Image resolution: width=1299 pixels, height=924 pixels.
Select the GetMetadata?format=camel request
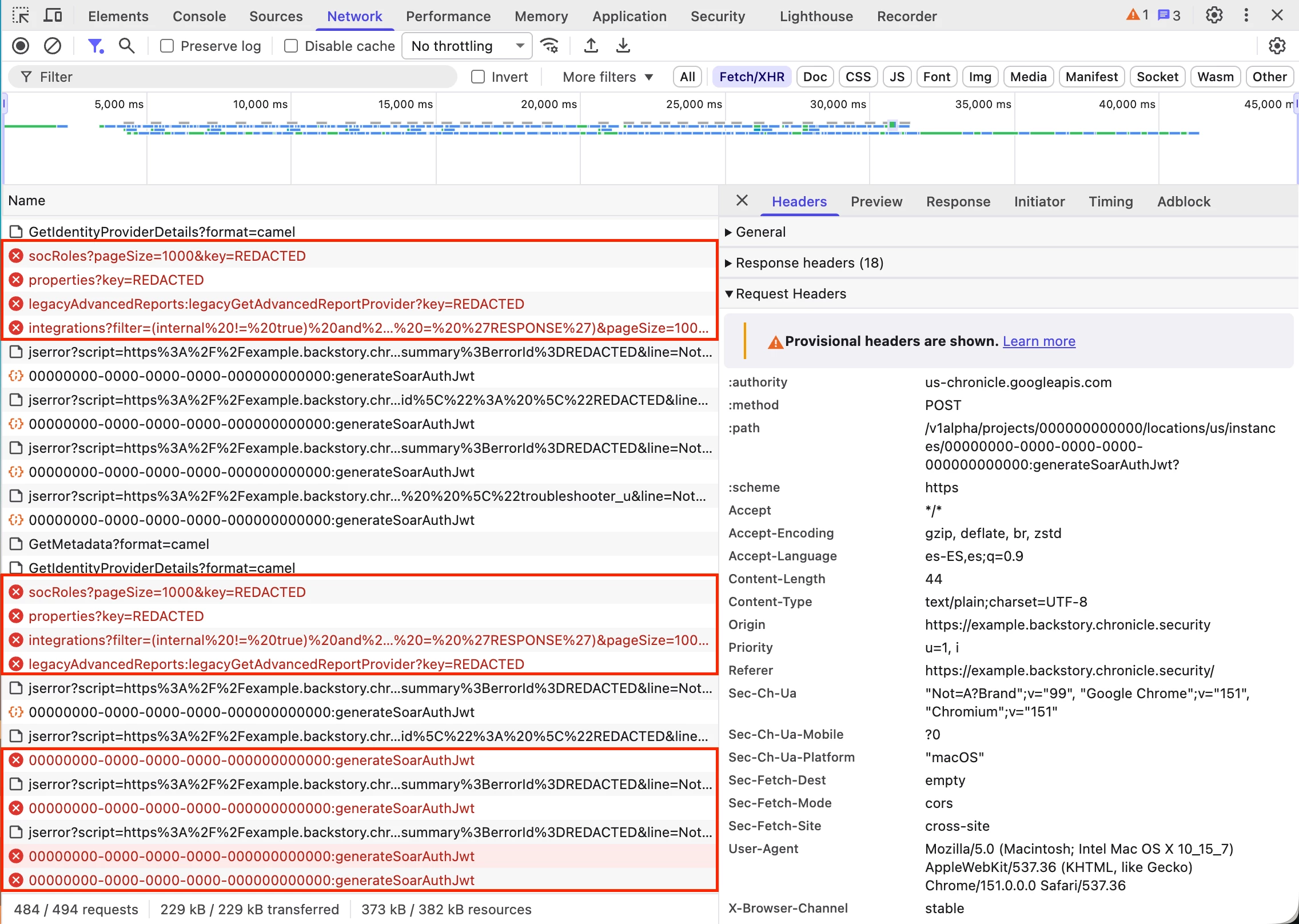click(x=360, y=544)
